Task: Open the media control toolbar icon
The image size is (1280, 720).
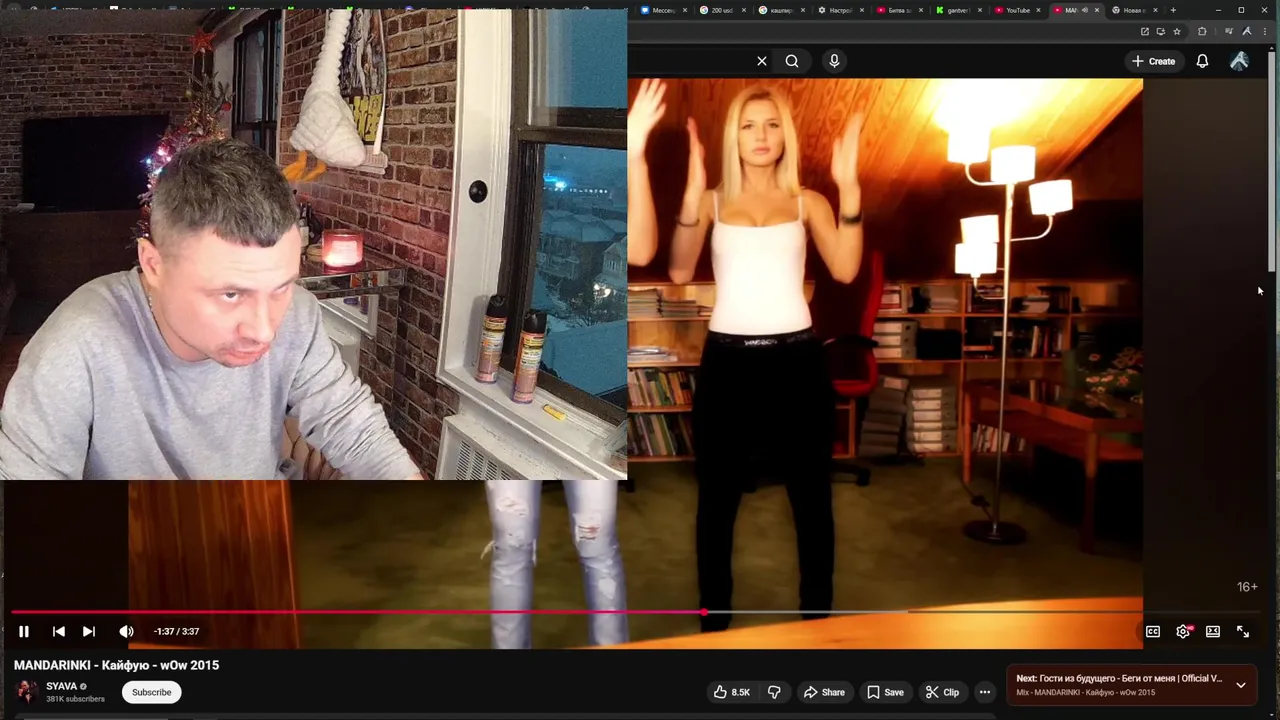Action: [1229, 31]
